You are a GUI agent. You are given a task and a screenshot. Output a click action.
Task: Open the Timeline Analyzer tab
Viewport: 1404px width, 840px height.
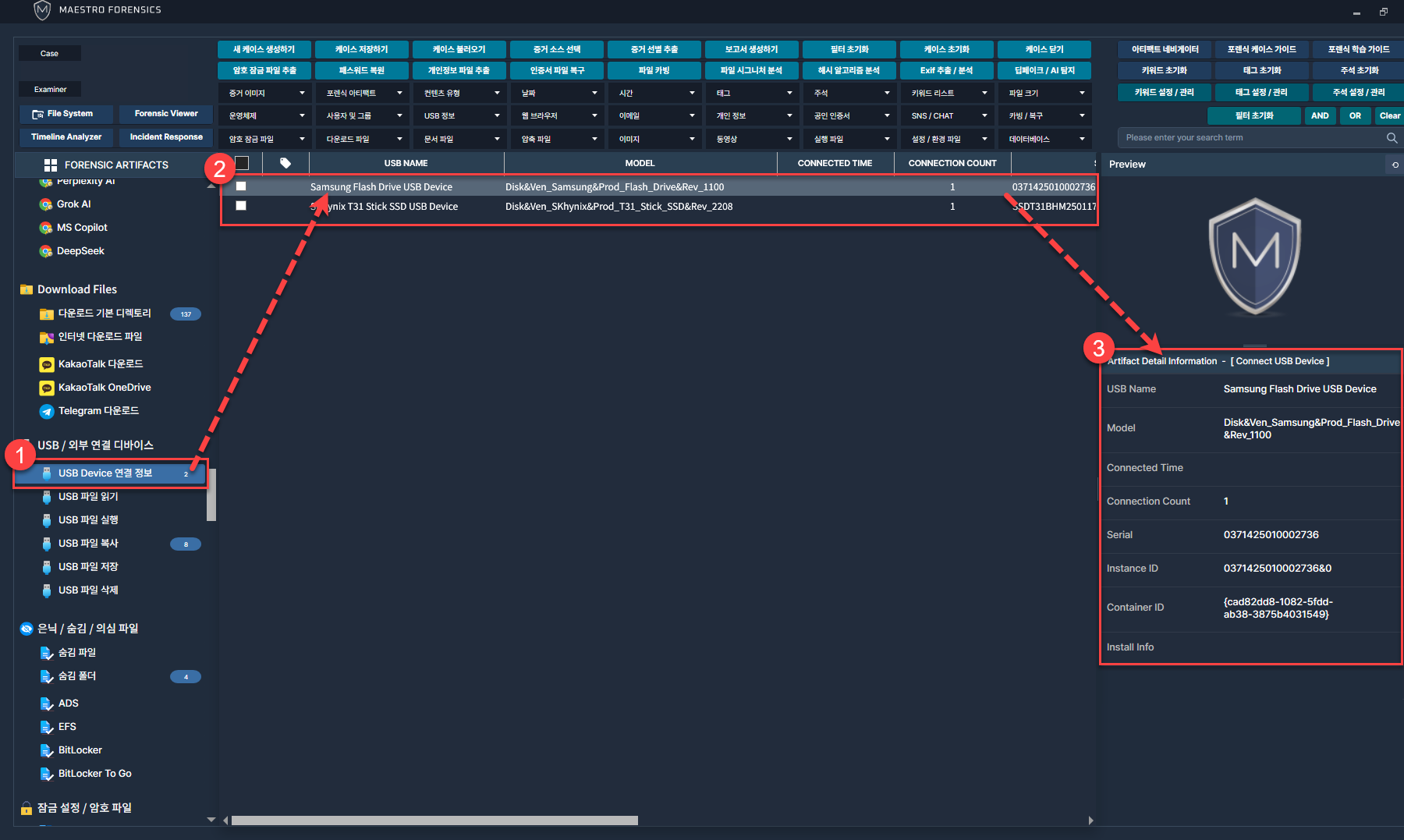coord(66,137)
